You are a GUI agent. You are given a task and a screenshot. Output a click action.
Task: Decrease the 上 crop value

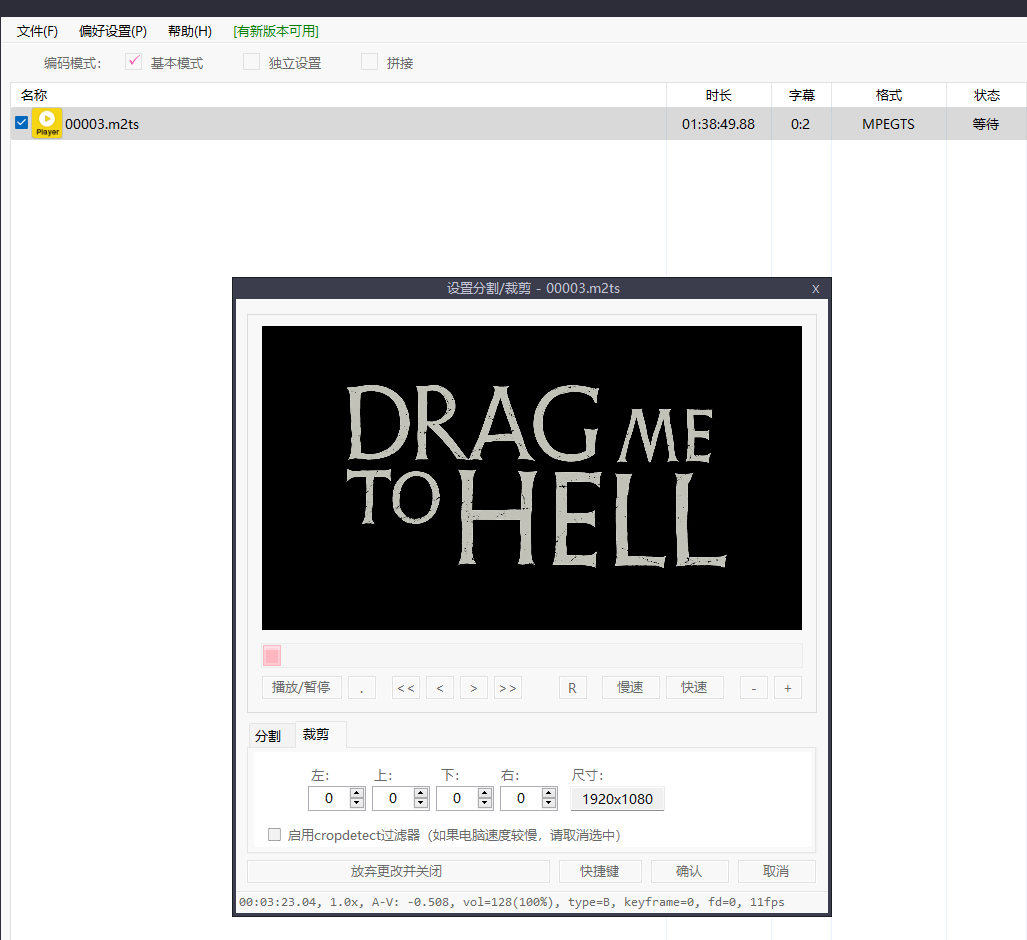(x=421, y=804)
